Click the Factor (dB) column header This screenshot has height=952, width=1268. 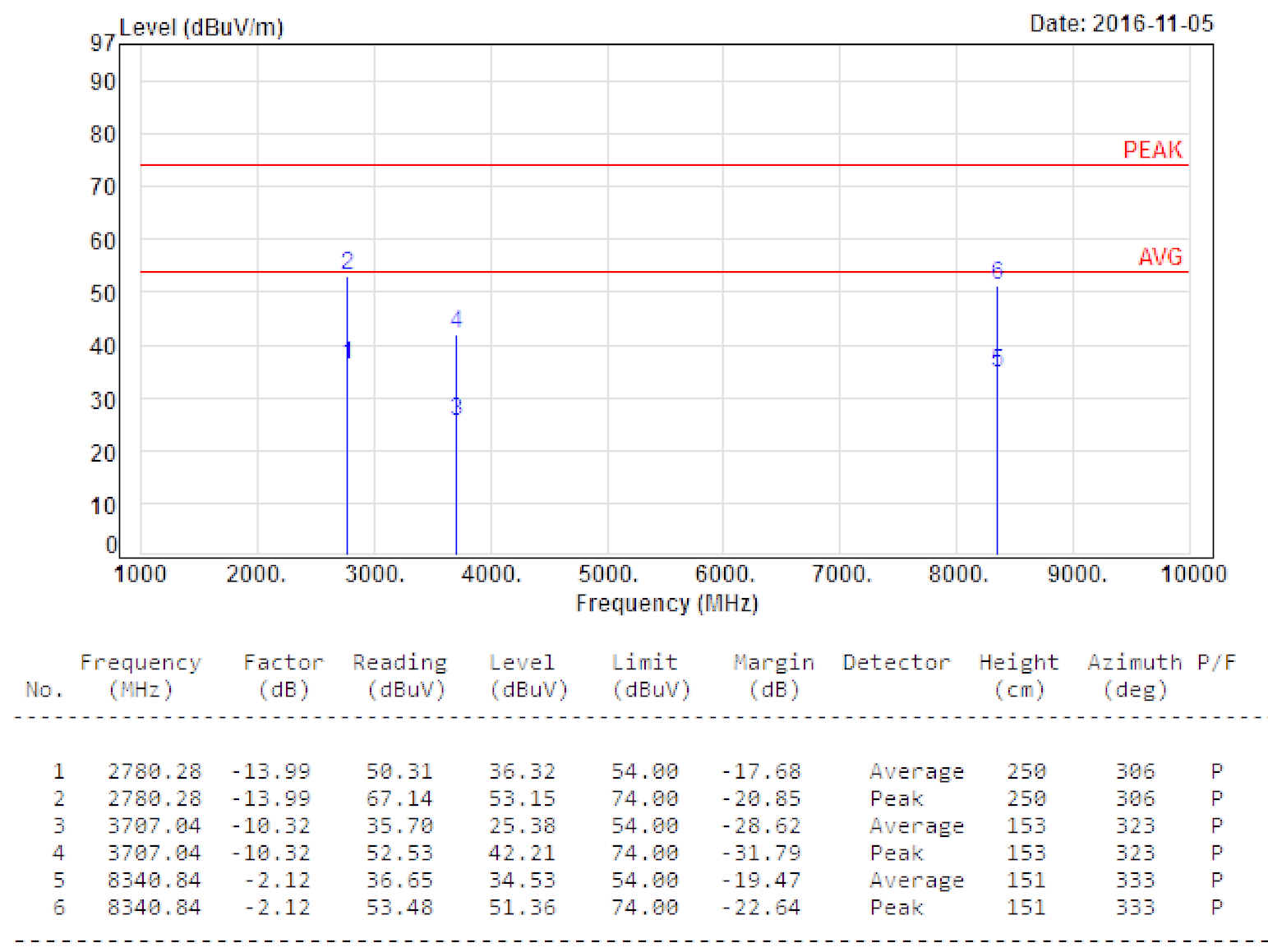click(284, 675)
